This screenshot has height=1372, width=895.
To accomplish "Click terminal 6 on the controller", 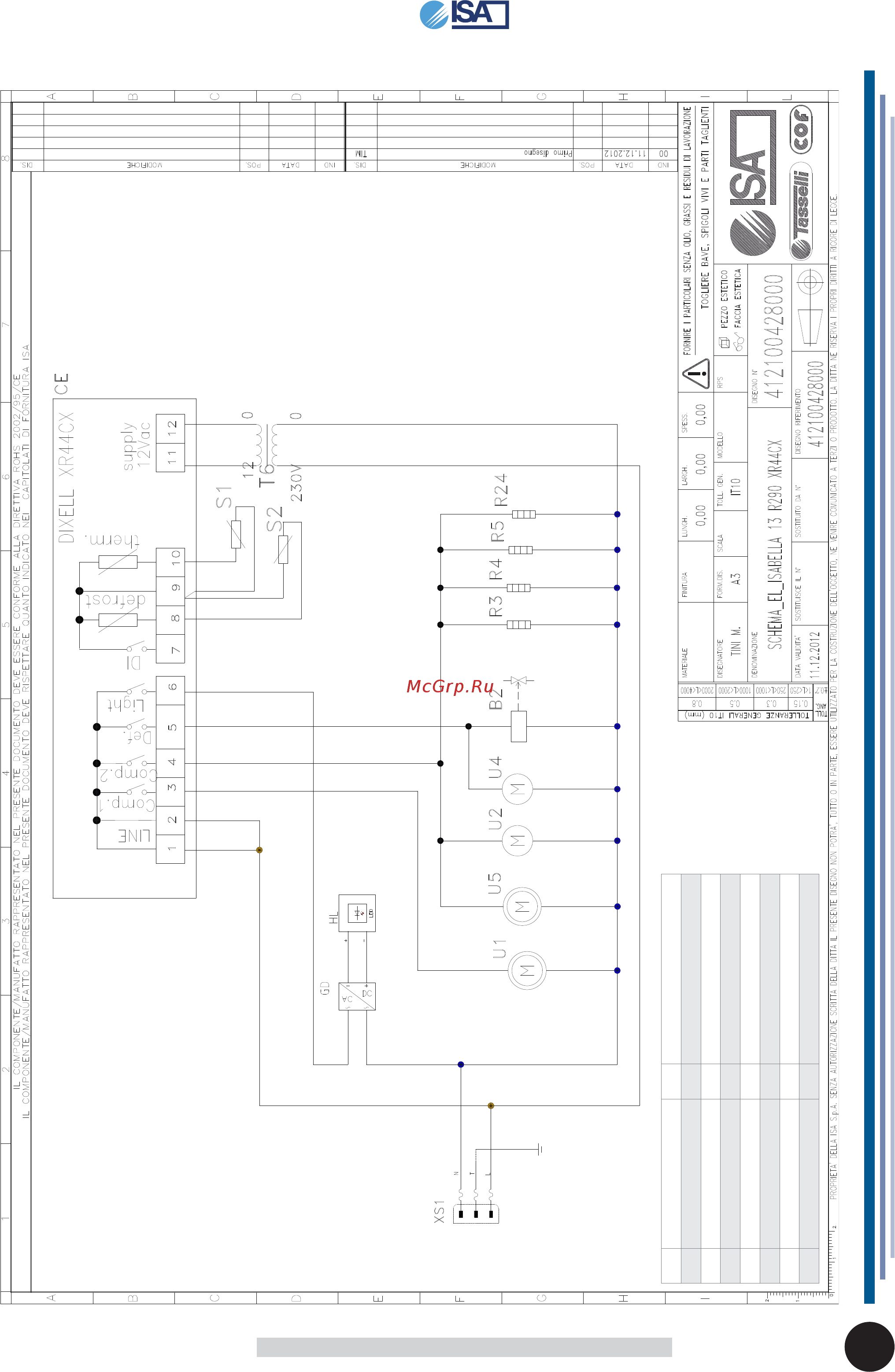I will coord(170,691).
